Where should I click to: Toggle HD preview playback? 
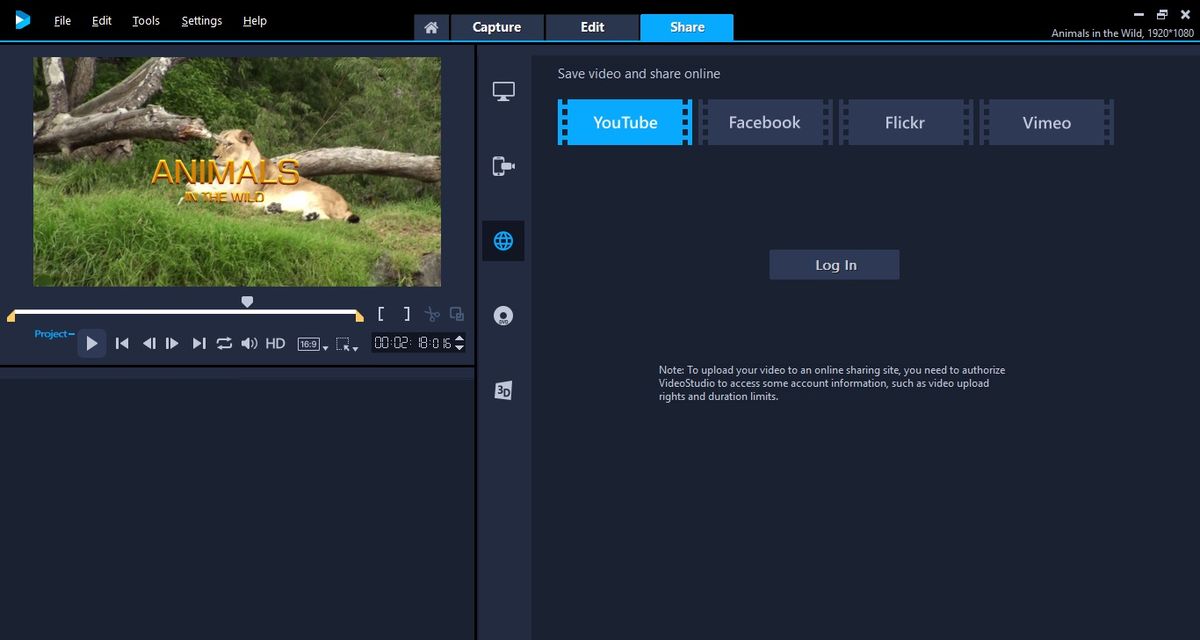pyautogui.click(x=275, y=343)
